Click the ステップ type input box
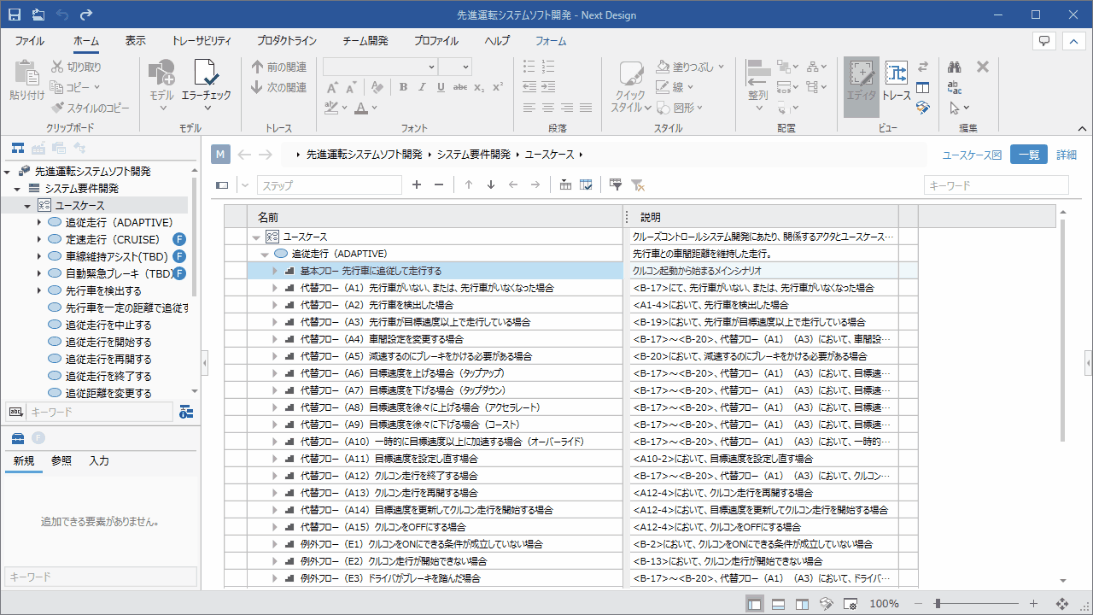Viewport: 1093px width, 615px height. 329,185
